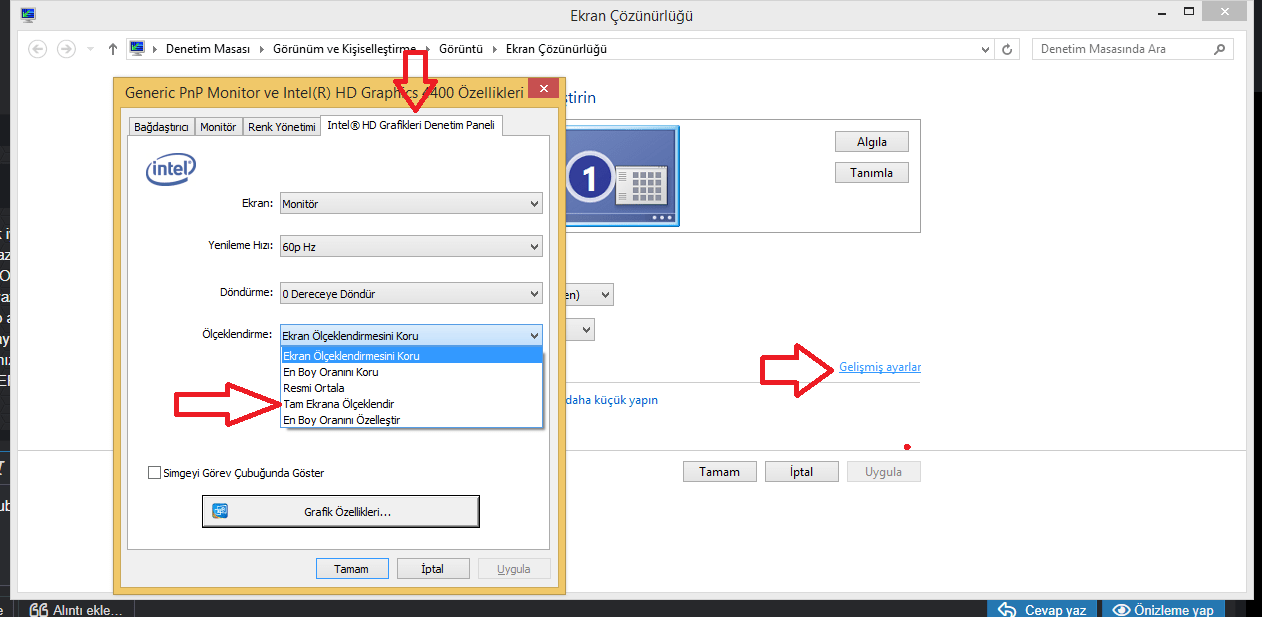
Task: Click Görünüm ve Kişiselleştirme breadcrumb
Action: click(344, 49)
